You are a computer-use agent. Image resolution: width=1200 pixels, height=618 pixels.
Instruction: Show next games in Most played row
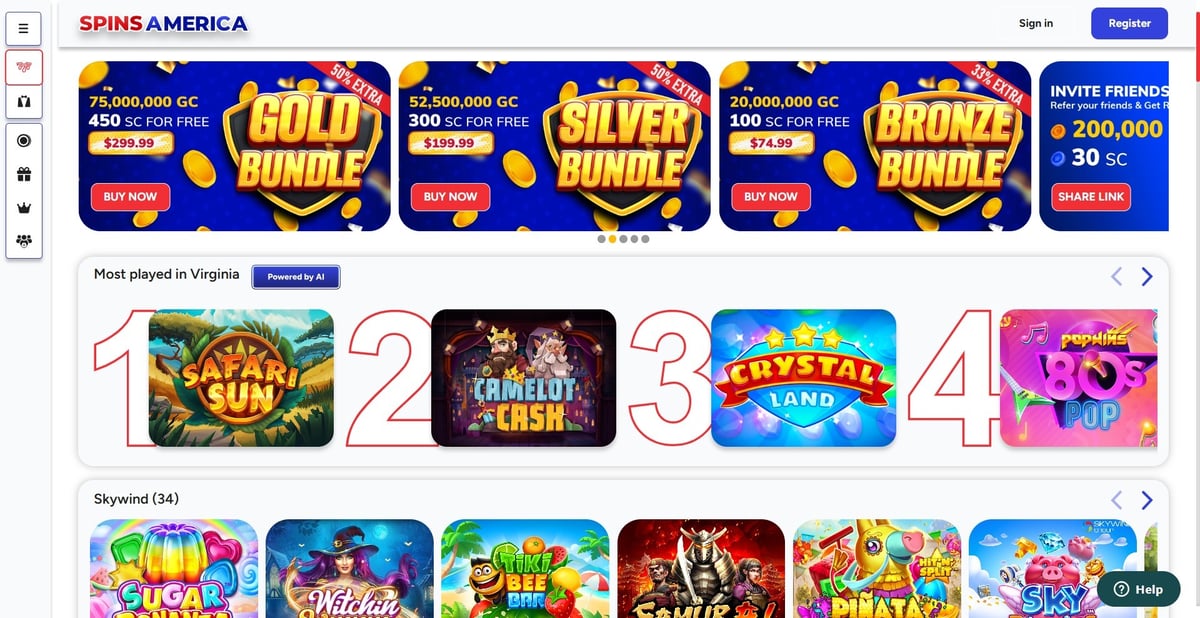(x=1147, y=276)
